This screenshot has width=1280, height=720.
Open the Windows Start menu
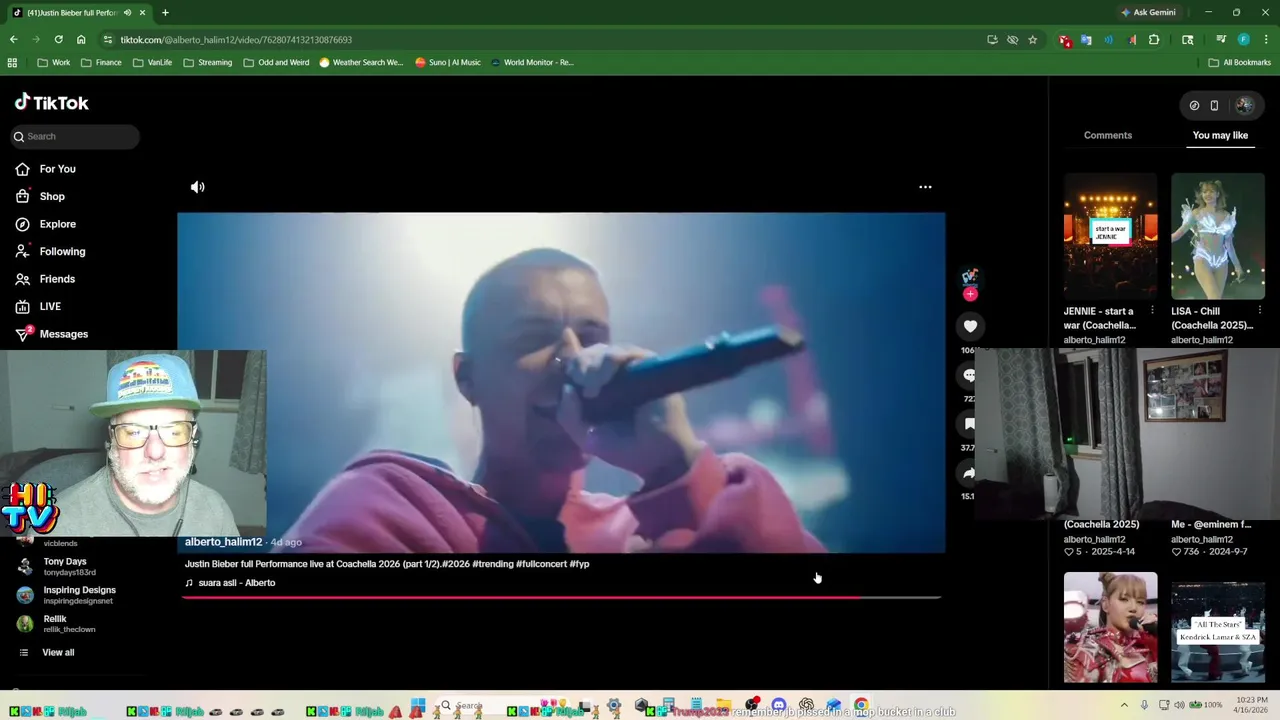pos(418,705)
